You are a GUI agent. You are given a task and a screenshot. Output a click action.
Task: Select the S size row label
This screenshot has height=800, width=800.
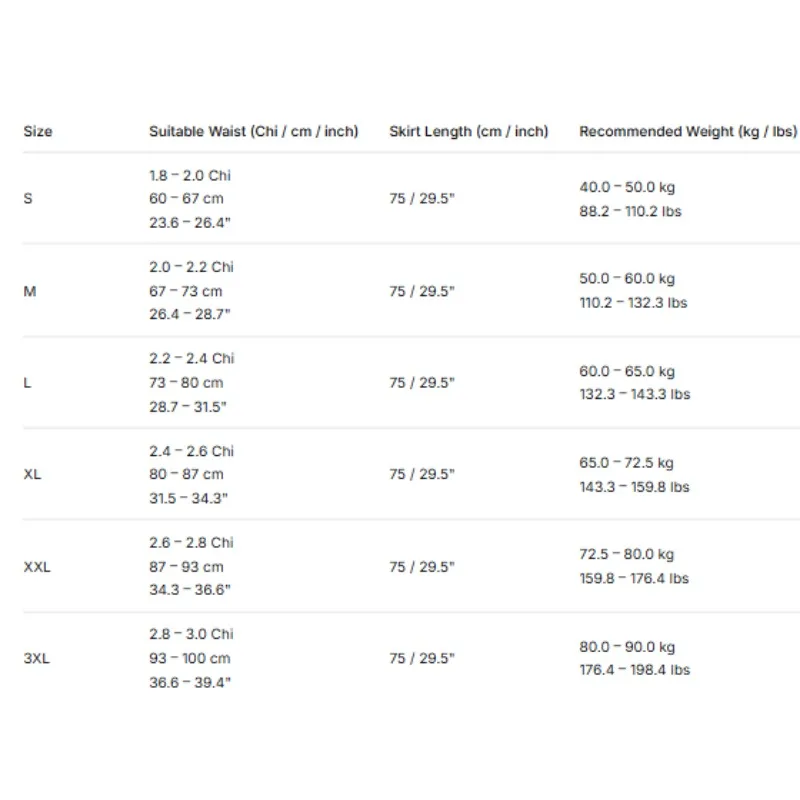click(28, 198)
